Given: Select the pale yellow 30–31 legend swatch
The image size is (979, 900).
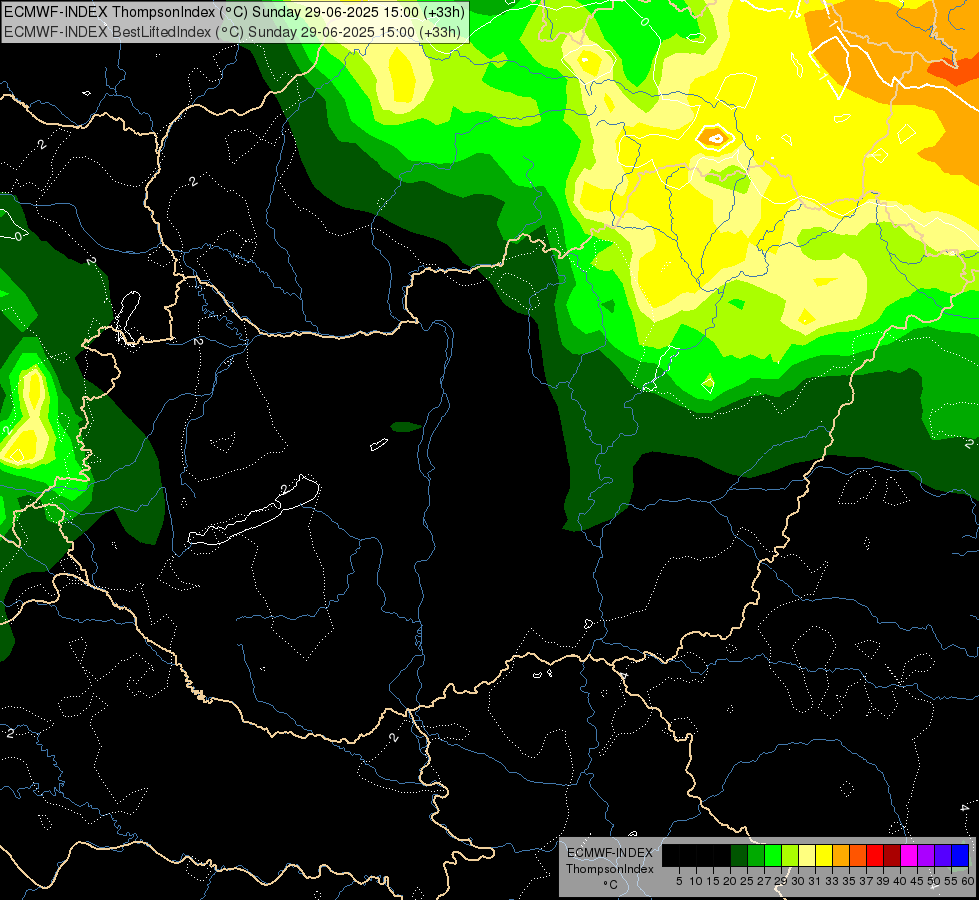Looking at the screenshot, I should (807, 855).
